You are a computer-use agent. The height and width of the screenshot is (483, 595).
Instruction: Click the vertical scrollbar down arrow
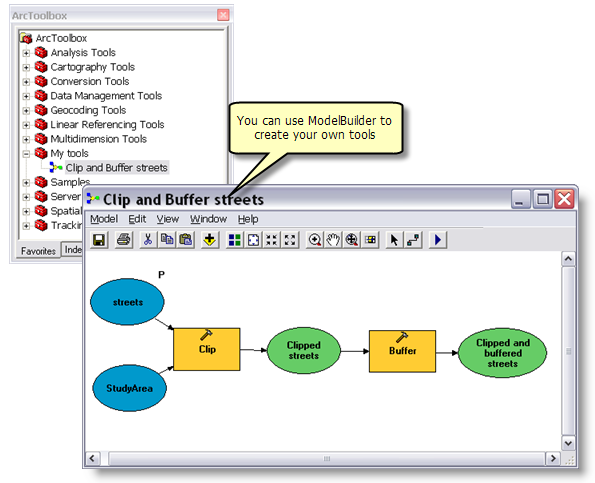click(x=568, y=443)
